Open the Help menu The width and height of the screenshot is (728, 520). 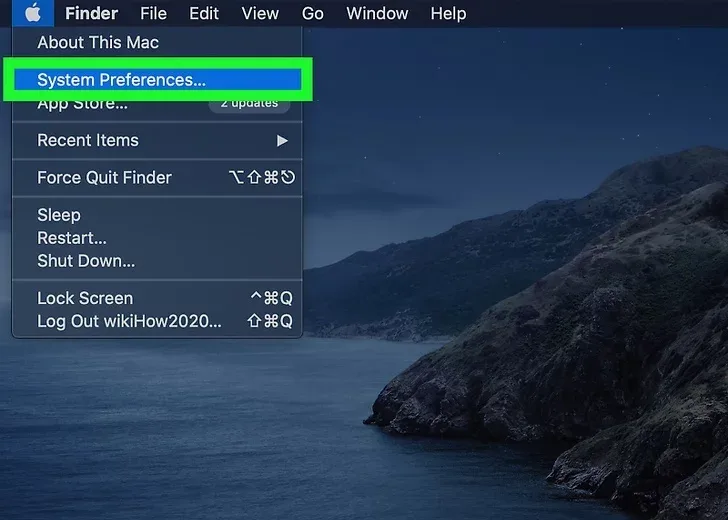click(x=448, y=13)
